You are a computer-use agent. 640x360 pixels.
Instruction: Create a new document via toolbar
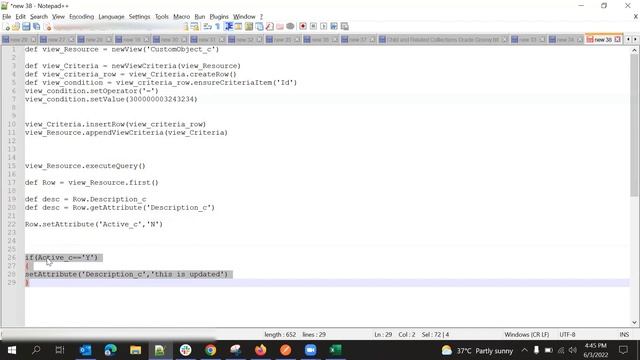coord(6,27)
